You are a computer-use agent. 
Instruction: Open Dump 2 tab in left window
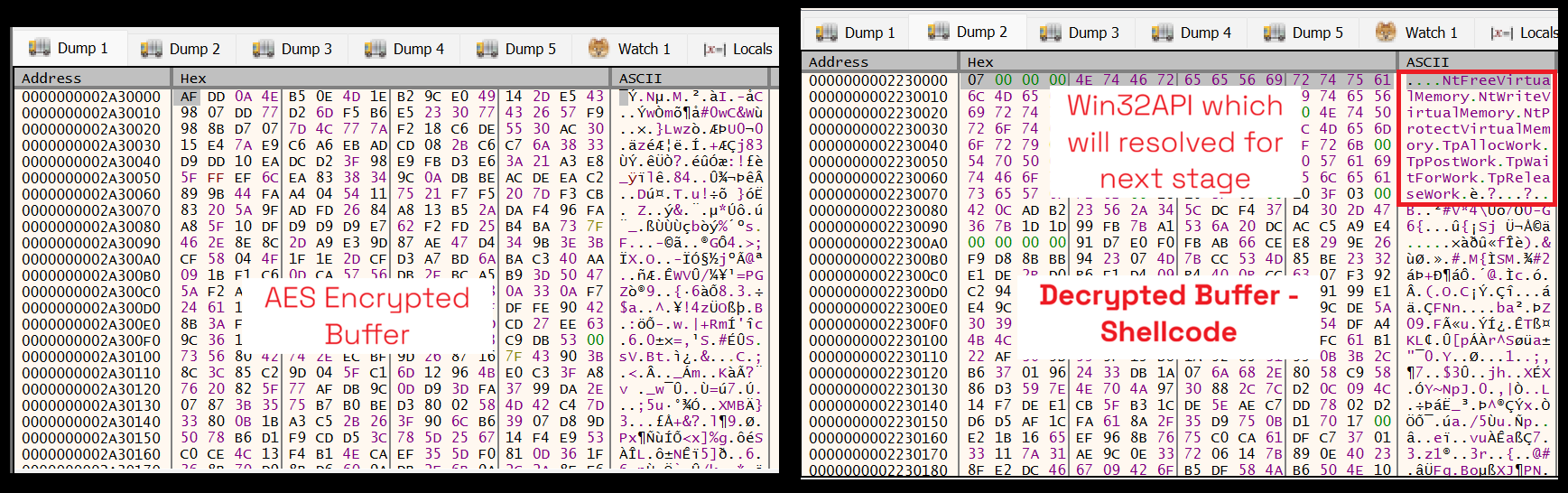[181, 49]
